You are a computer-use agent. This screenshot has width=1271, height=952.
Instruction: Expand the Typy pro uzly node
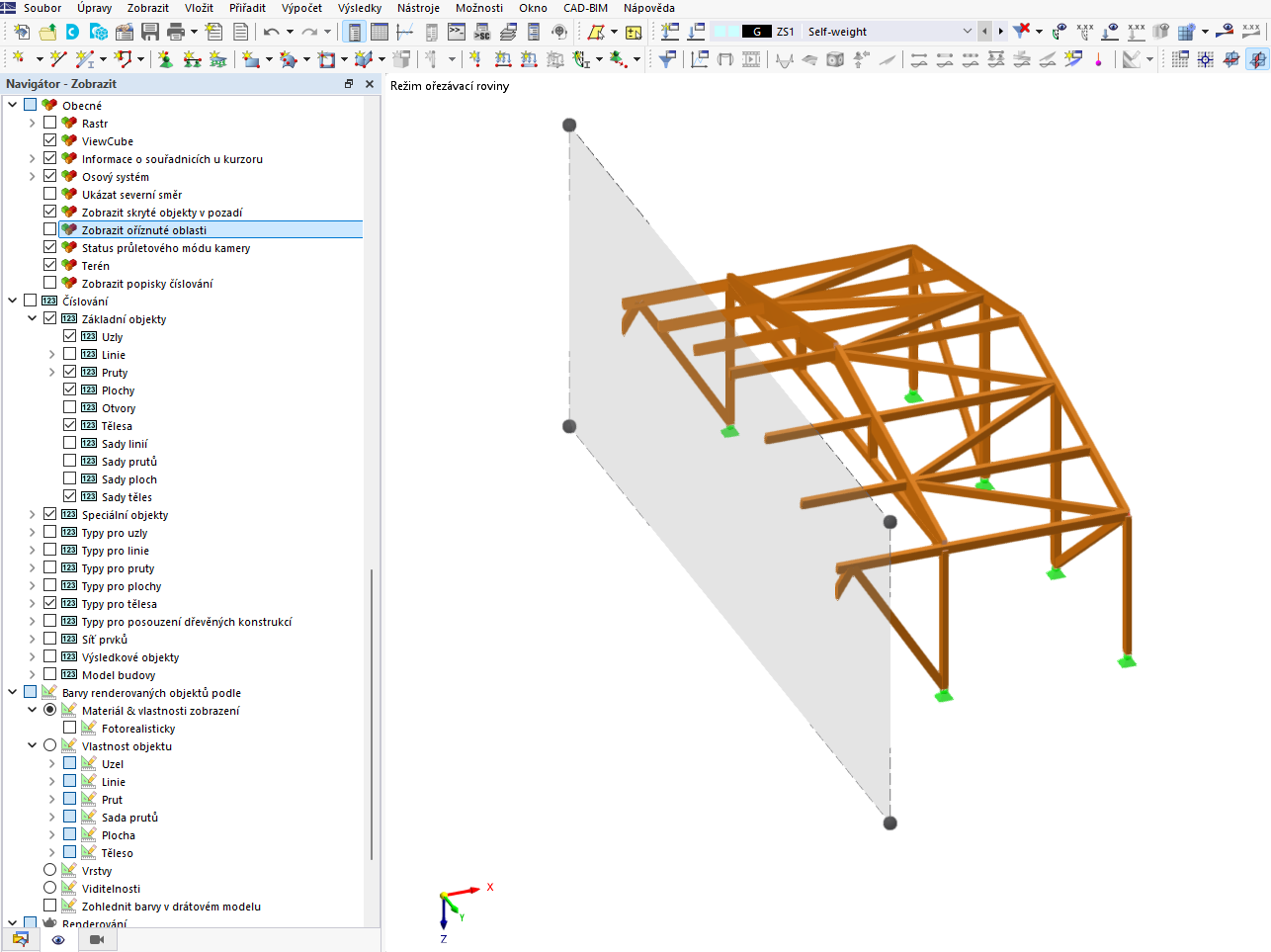[x=32, y=532]
